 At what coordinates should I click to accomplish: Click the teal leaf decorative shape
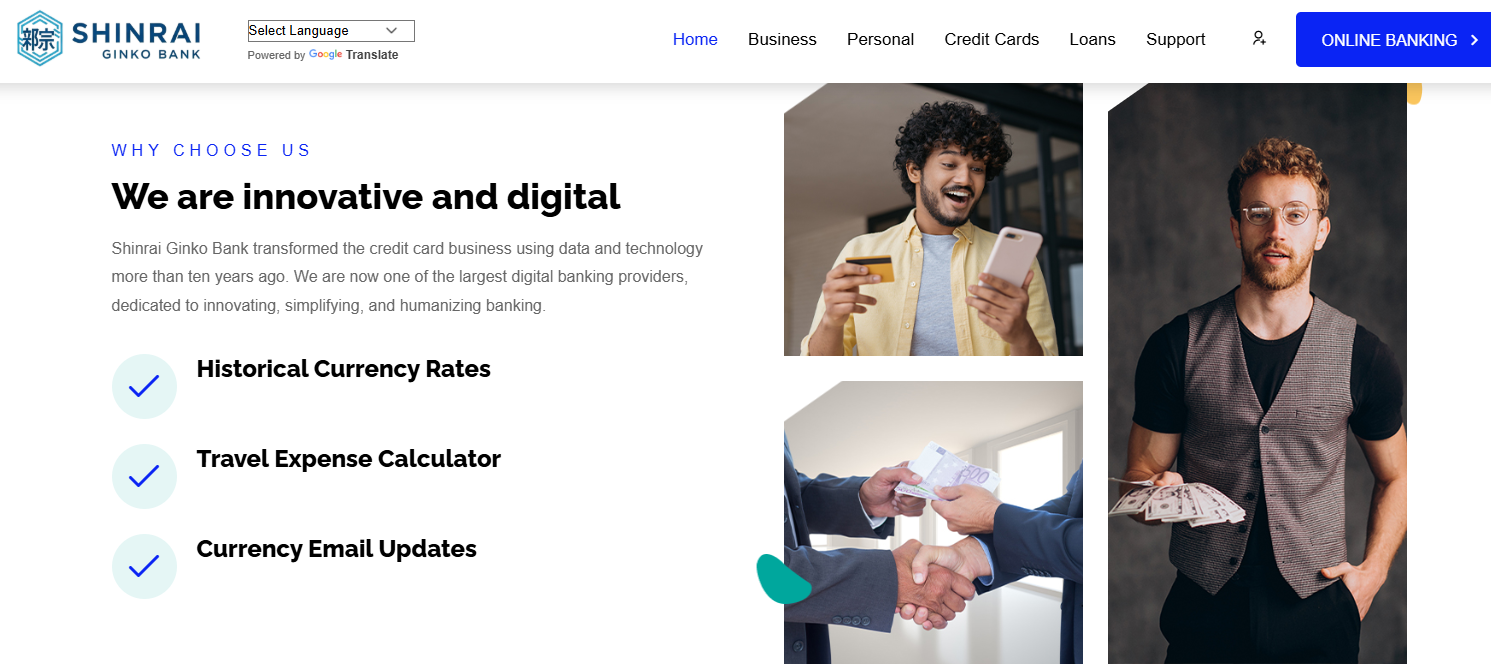pos(781,579)
